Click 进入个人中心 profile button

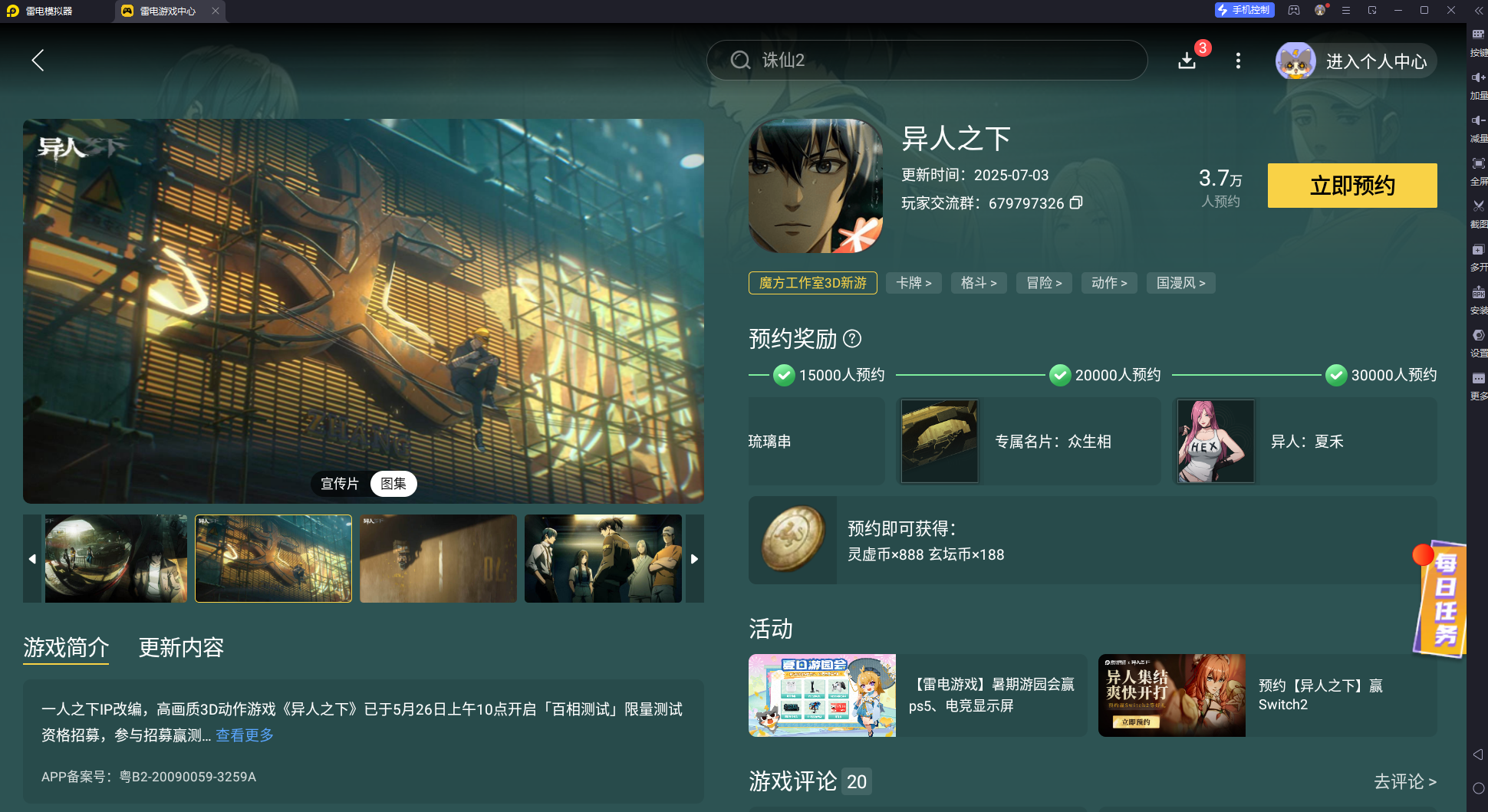1355,61
